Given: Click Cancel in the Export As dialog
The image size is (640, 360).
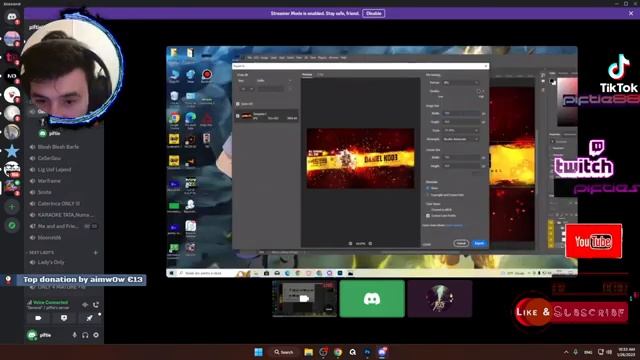Looking at the screenshot, I should coord(461,243).
